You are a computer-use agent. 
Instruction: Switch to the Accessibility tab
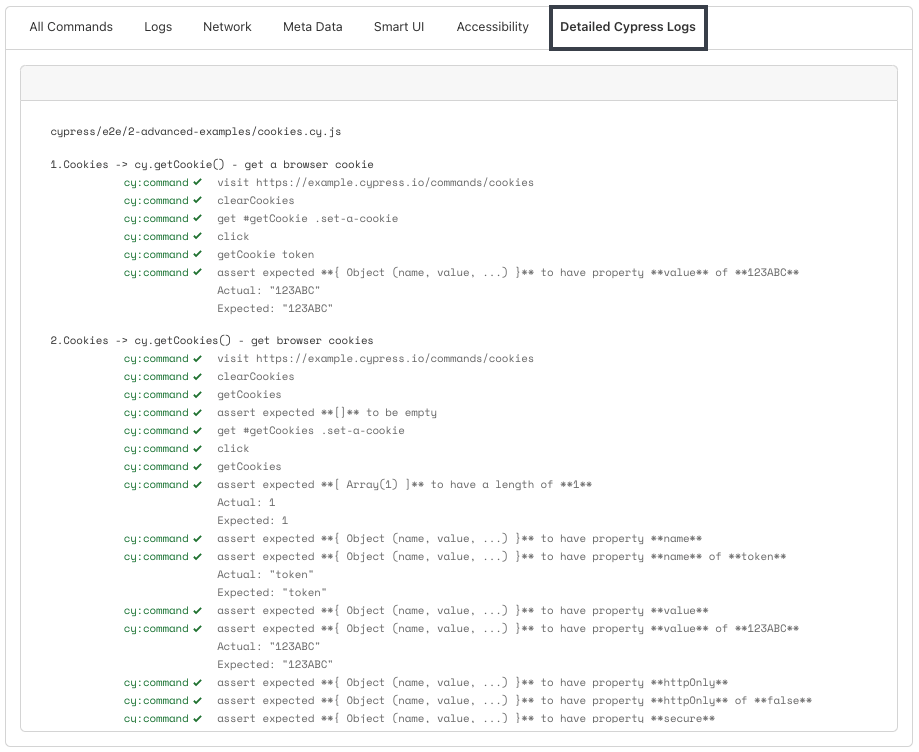tap(492, 27)
